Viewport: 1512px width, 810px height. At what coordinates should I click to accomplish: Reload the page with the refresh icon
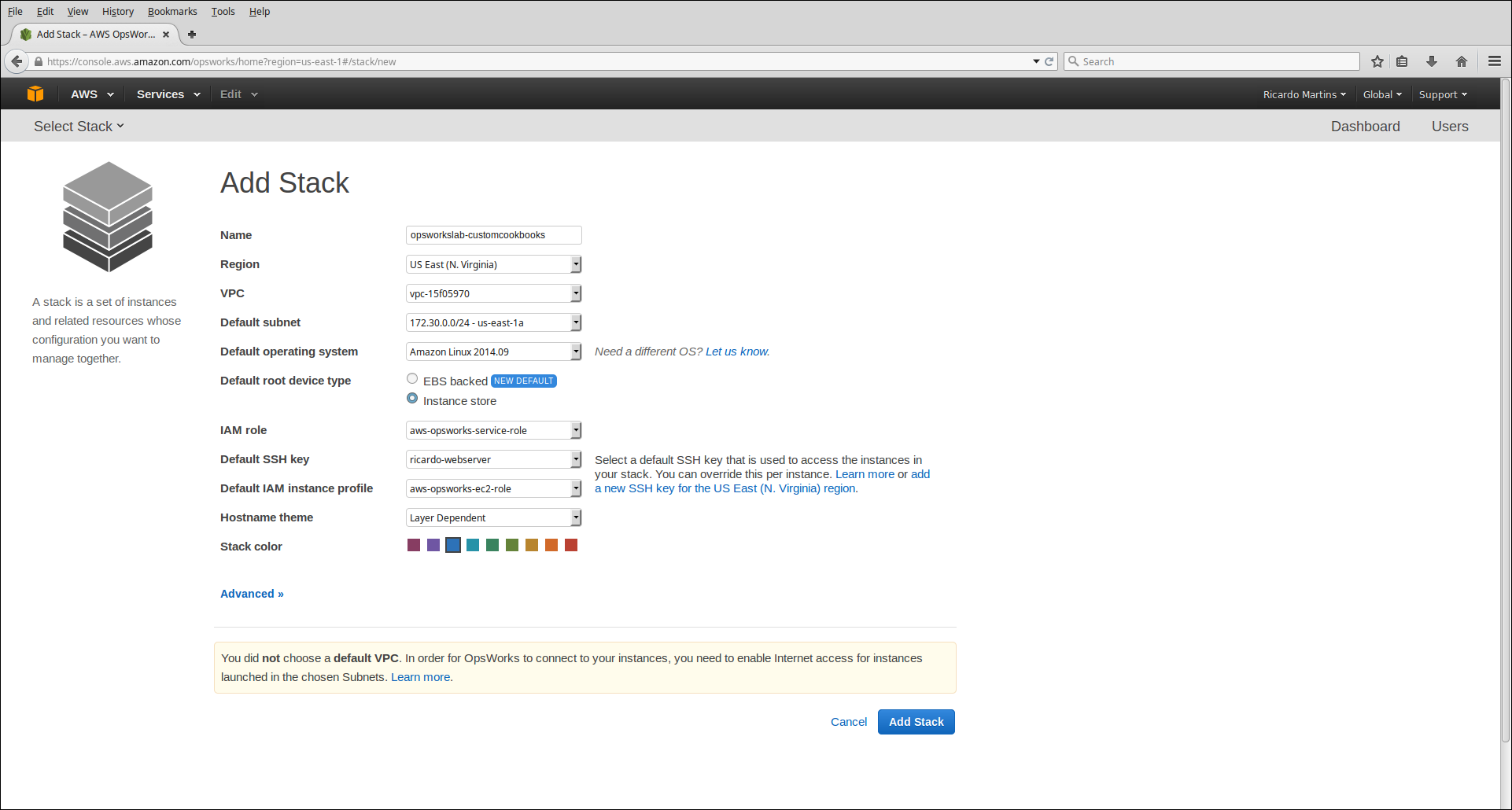click(x=1049, y=61)
